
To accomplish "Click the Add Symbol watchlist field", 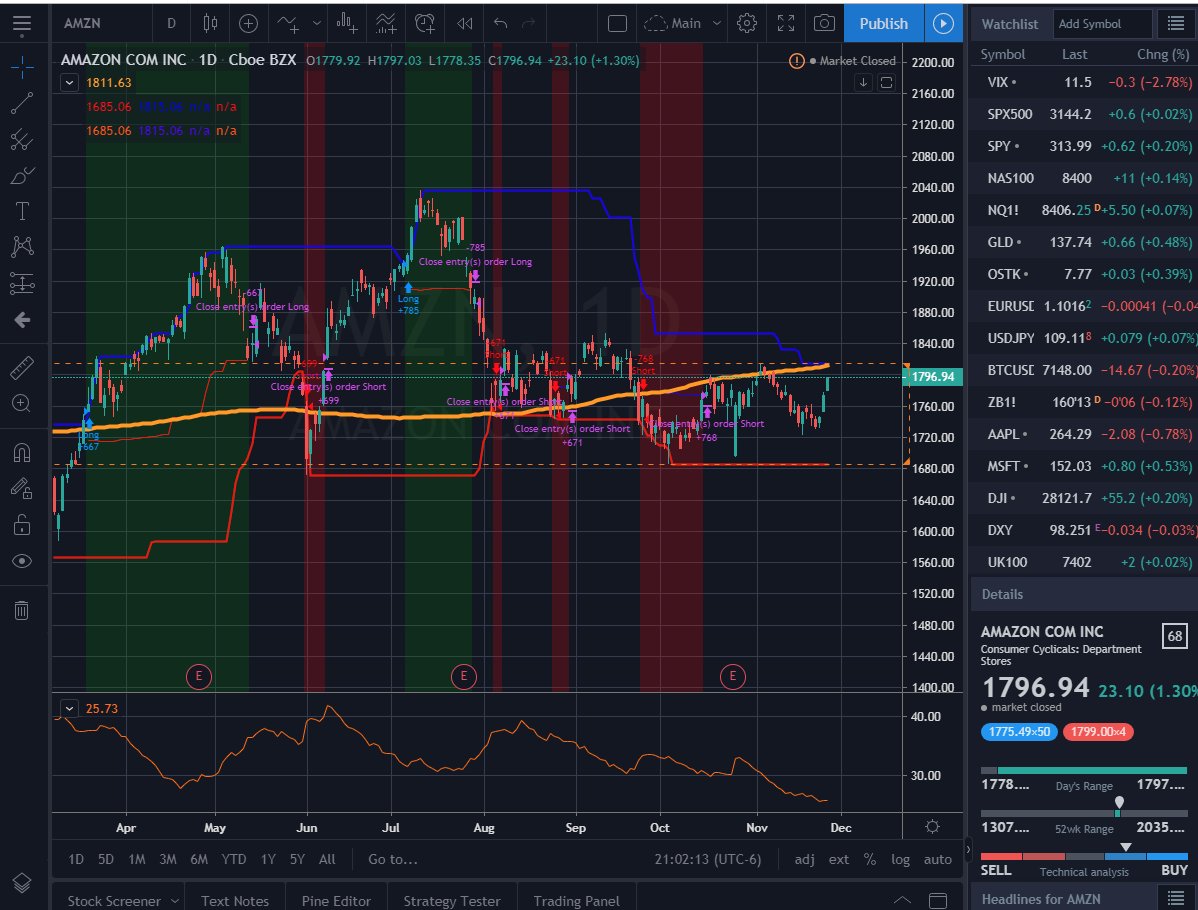I will pyautogui.click(x=1102, y=24).
